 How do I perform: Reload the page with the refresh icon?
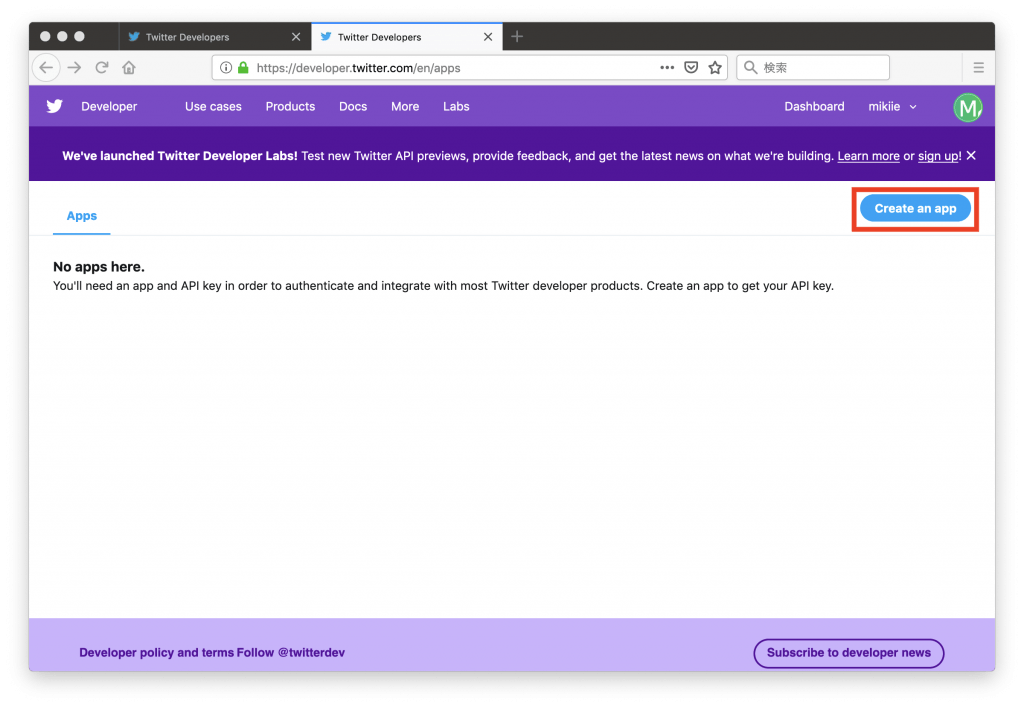click(102, 68)
